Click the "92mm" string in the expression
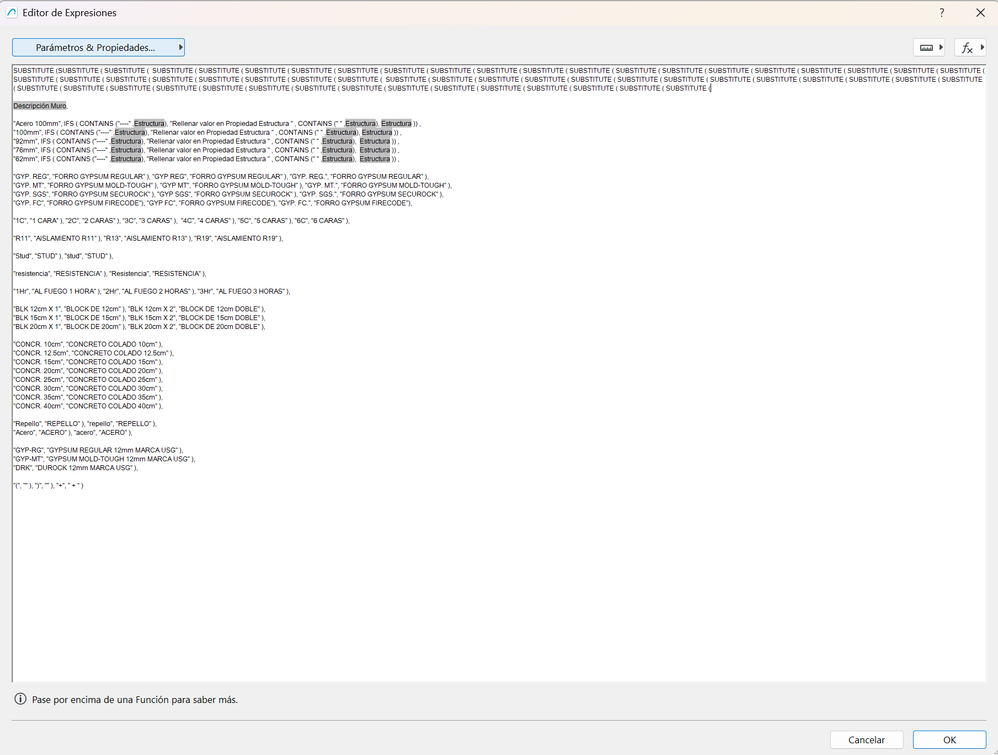Screen dimensions: 998x755 25,141
